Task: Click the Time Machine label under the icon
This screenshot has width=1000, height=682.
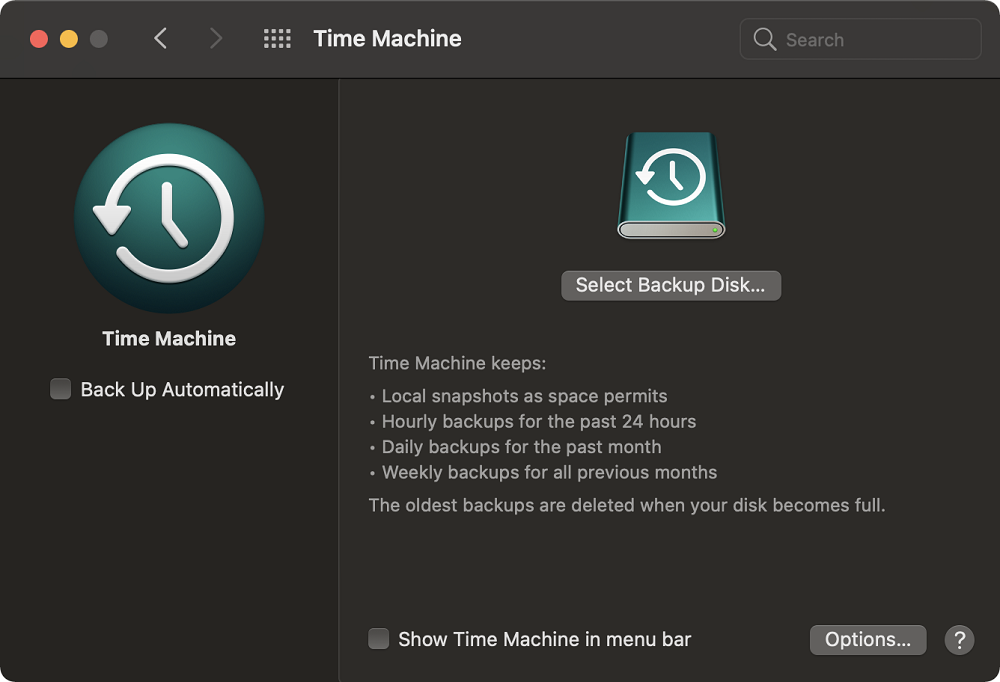Action: (x=169, y=338)
